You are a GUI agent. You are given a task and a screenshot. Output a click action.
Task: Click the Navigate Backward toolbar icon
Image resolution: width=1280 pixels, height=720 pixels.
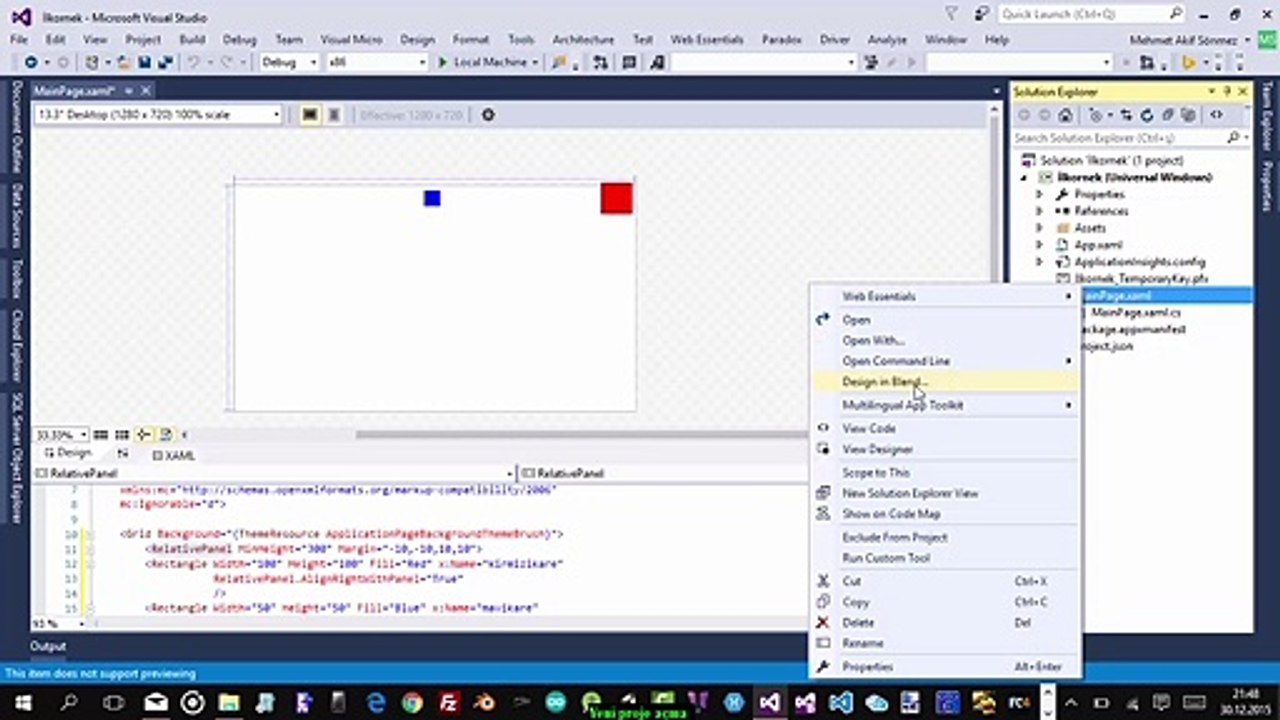point(32,62)
